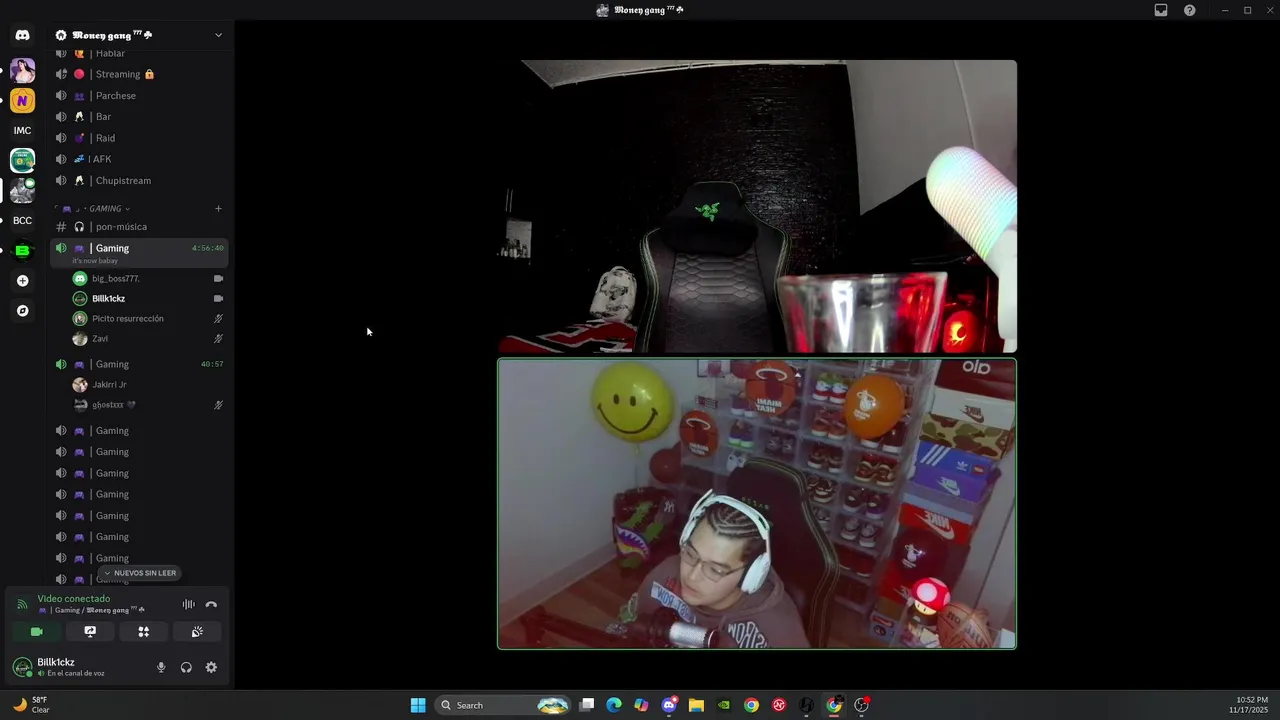Open the BCC server
The width and height of the screenshot is (1280, 720).
[x=22, y=221]
